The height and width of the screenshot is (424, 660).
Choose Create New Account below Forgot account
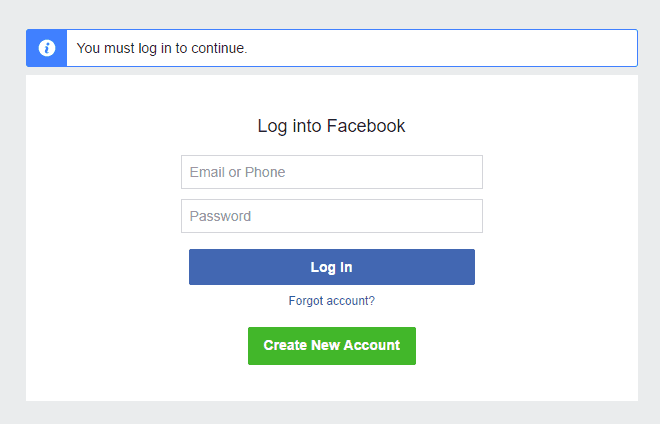coord(331,346)
